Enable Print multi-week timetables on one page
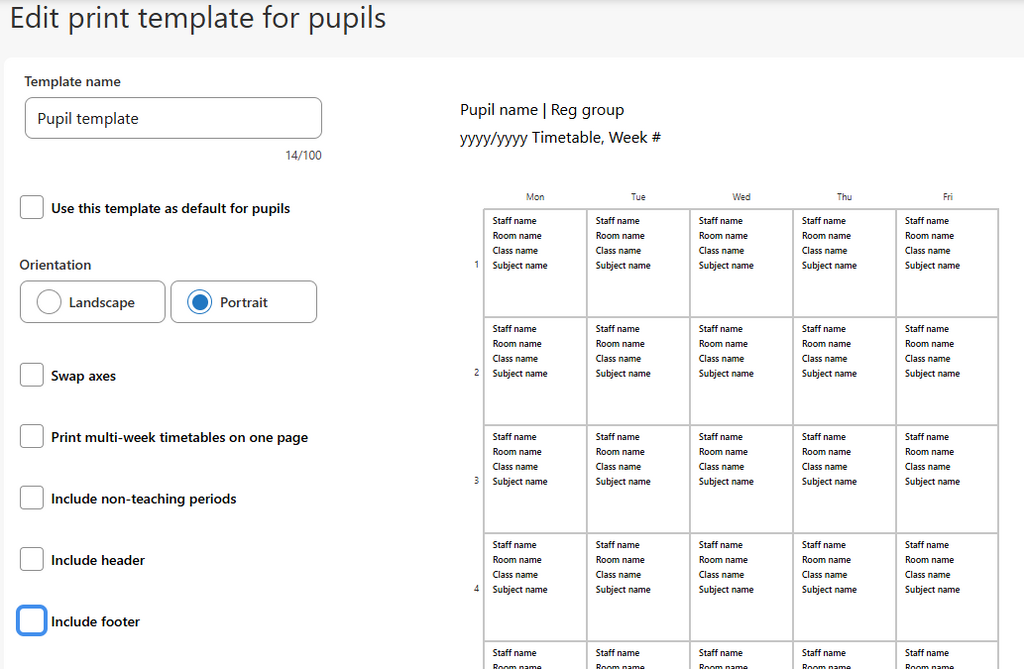This screenshot has height=669, width=1024. 31,436
